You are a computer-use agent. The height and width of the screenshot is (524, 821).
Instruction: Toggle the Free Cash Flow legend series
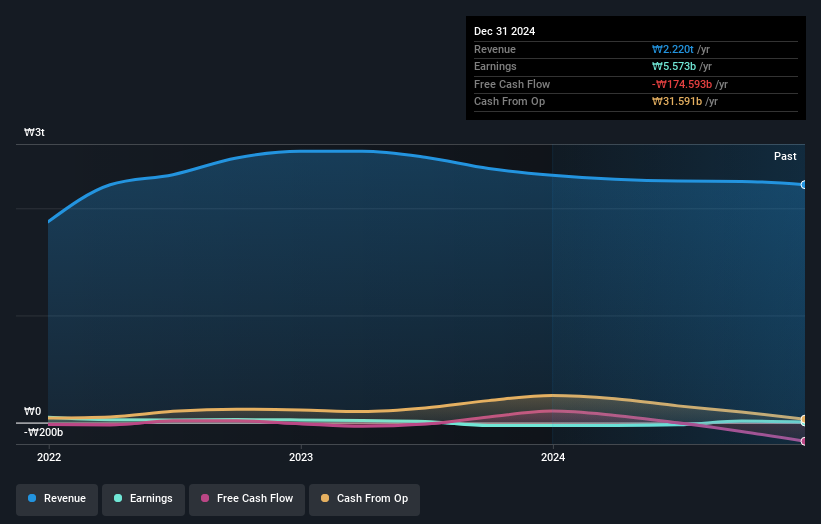pyautogui.click(x=247, y=499)
